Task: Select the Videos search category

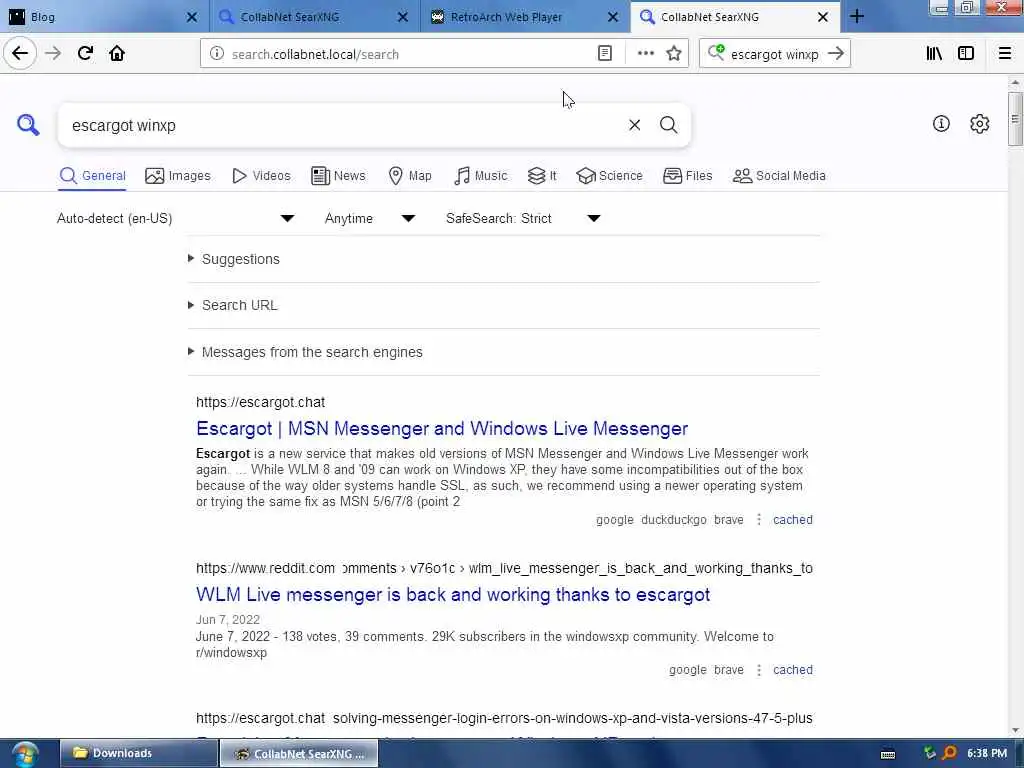Action: pos(261,176)
